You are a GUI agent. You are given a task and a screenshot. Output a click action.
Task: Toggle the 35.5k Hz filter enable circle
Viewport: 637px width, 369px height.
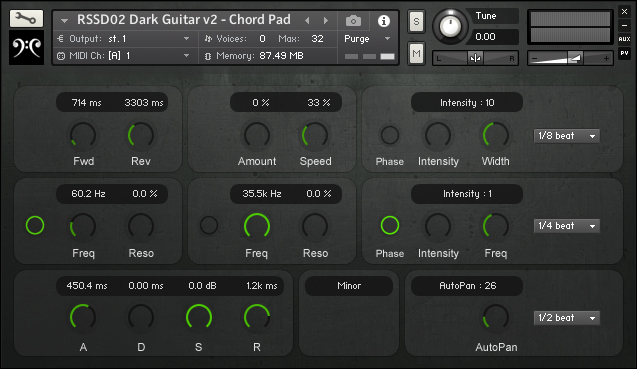click(209, 225)
